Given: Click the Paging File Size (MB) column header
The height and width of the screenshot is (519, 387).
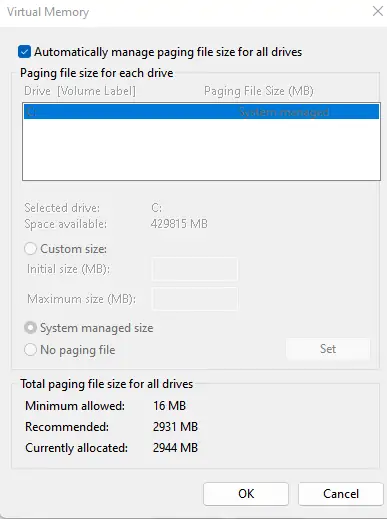Looking at the screenshot, I should pyautogui.click(x=259, y=91).
